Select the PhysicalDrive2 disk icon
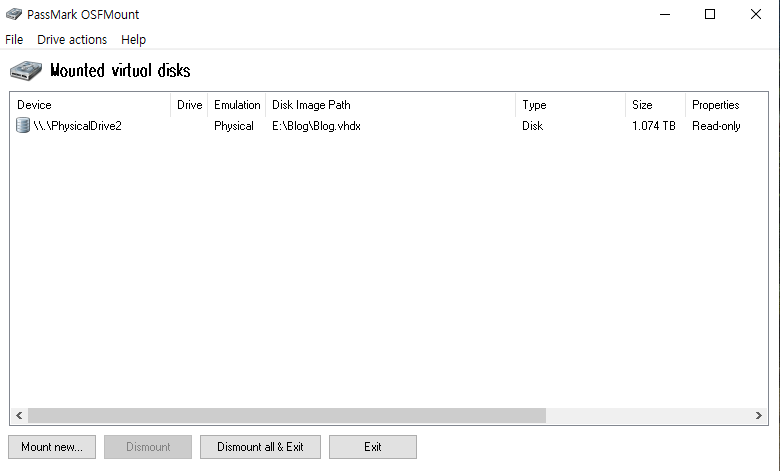 click(23, 125)
